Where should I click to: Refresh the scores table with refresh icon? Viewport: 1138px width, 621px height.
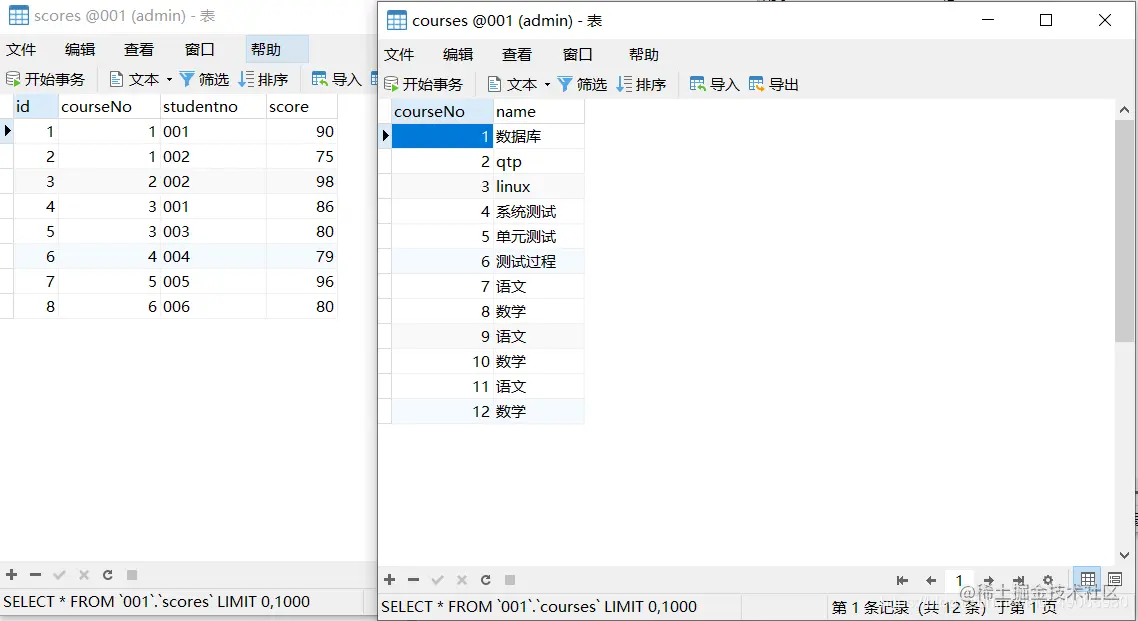coord(107,575)
